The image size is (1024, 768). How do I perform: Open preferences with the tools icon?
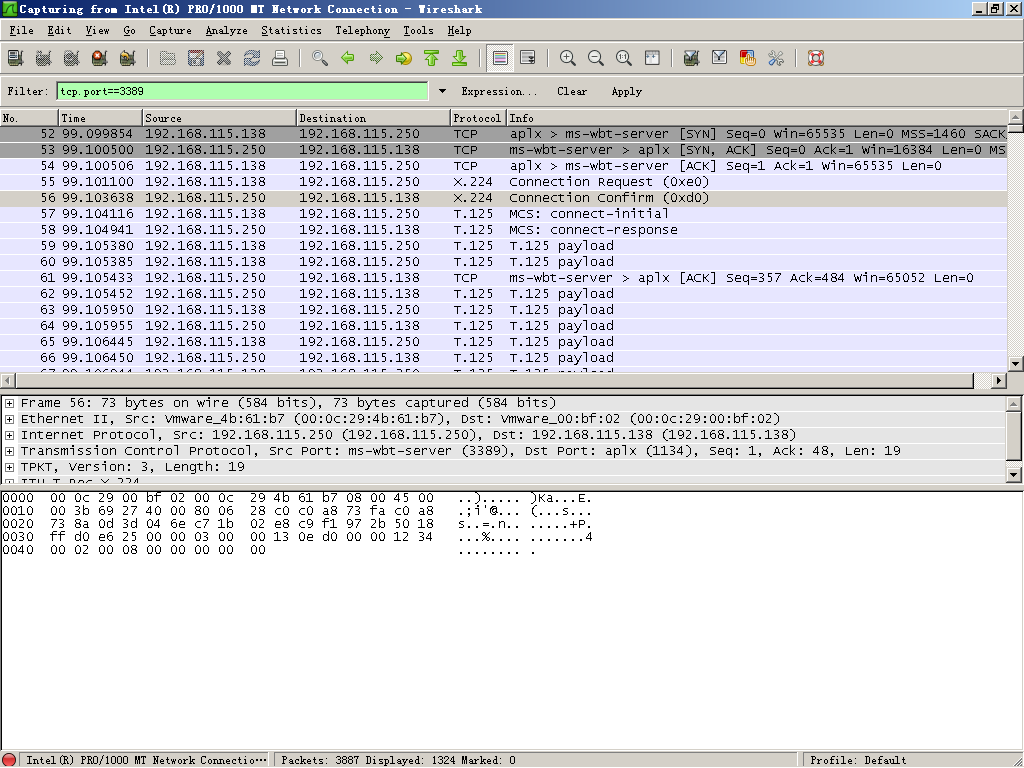(x=776, y=58)
